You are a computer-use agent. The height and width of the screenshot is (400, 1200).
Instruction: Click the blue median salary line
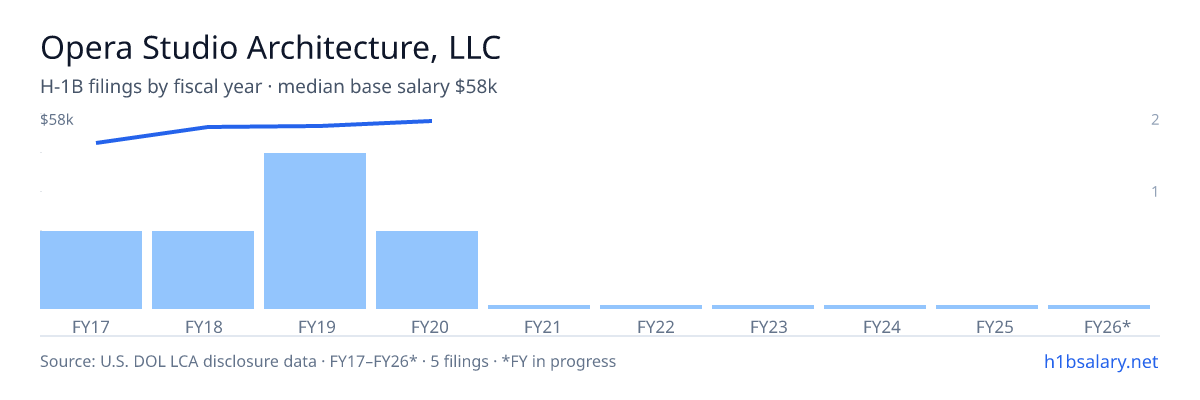pos(264,128)
